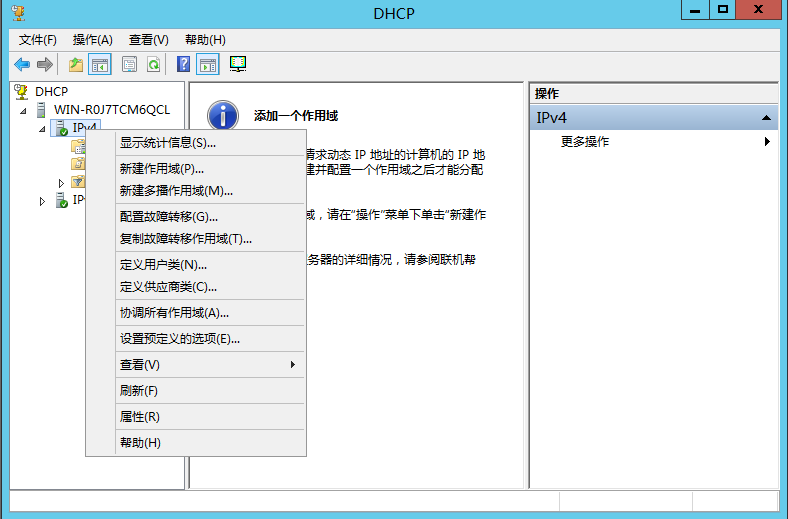Click the Properties toolbar icon
The width and height of the screenshot is (788, 519).
[129, 65]
